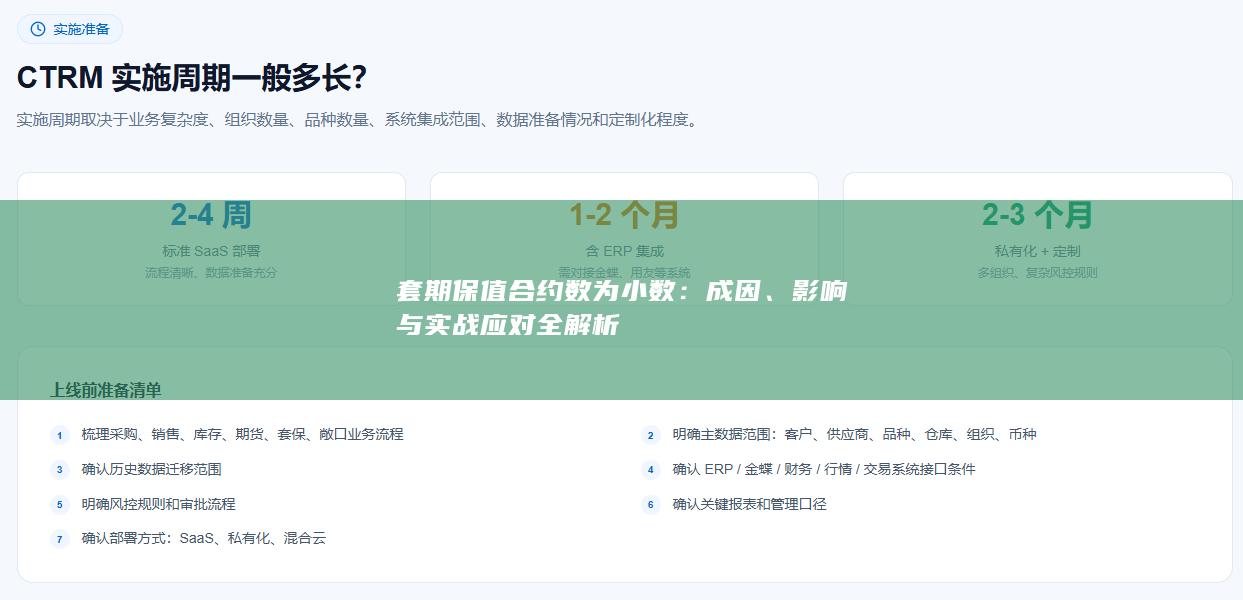Screen dimensions: 1243x600
Task: Click the clock icon beside 实施准备
Action: click(38, 29)
